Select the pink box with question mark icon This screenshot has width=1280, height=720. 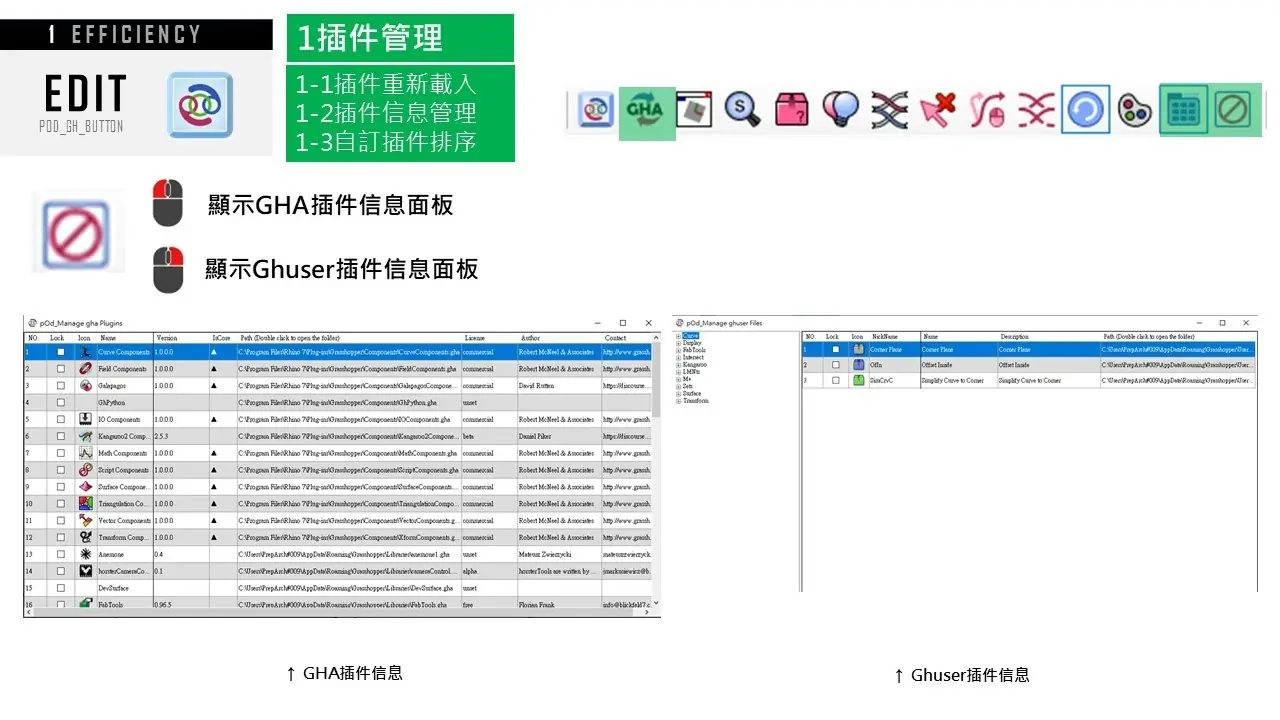pyautogui.click(x=791, y=110)
